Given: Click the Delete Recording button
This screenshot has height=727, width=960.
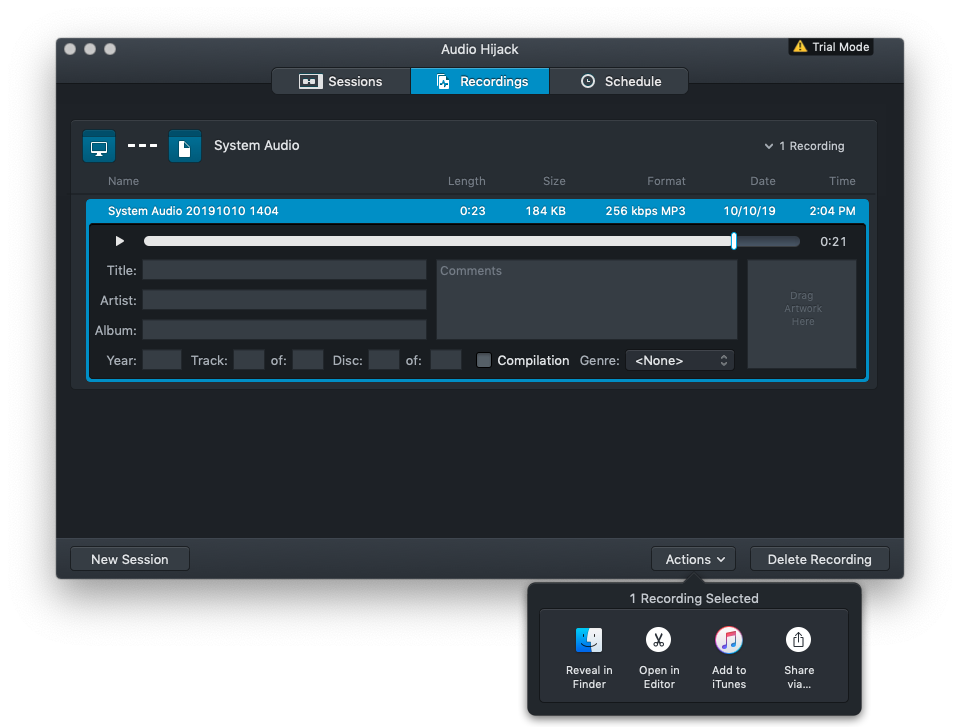Looking at the screenshot, I should [819, 559].
